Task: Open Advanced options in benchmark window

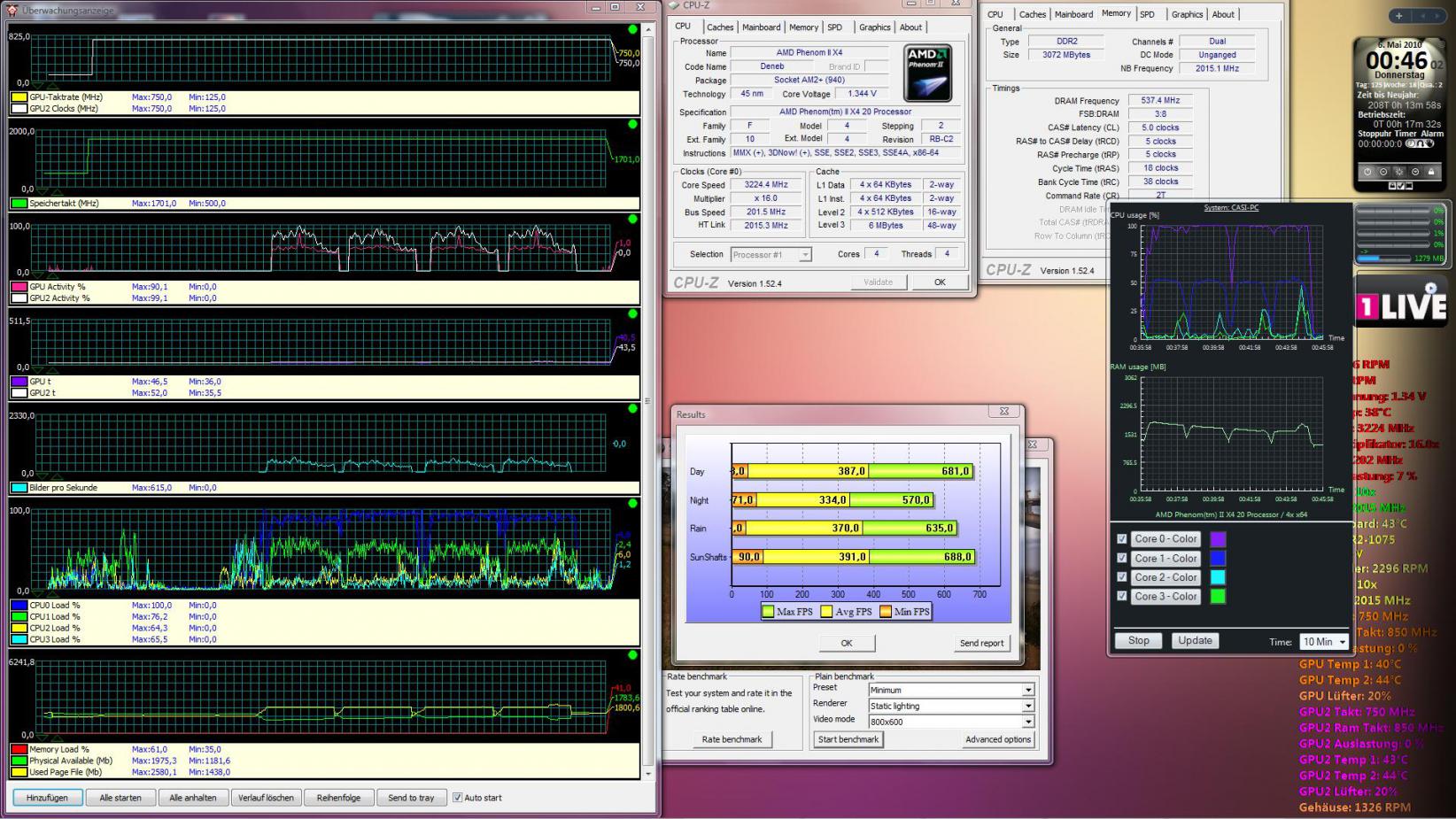Action: click(x=998, y=739)
